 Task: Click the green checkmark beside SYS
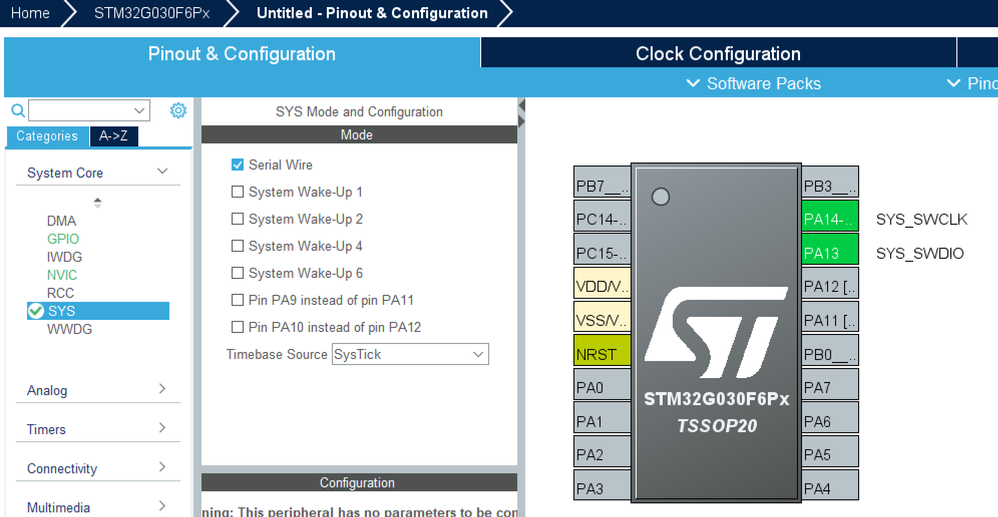(36, 311)
